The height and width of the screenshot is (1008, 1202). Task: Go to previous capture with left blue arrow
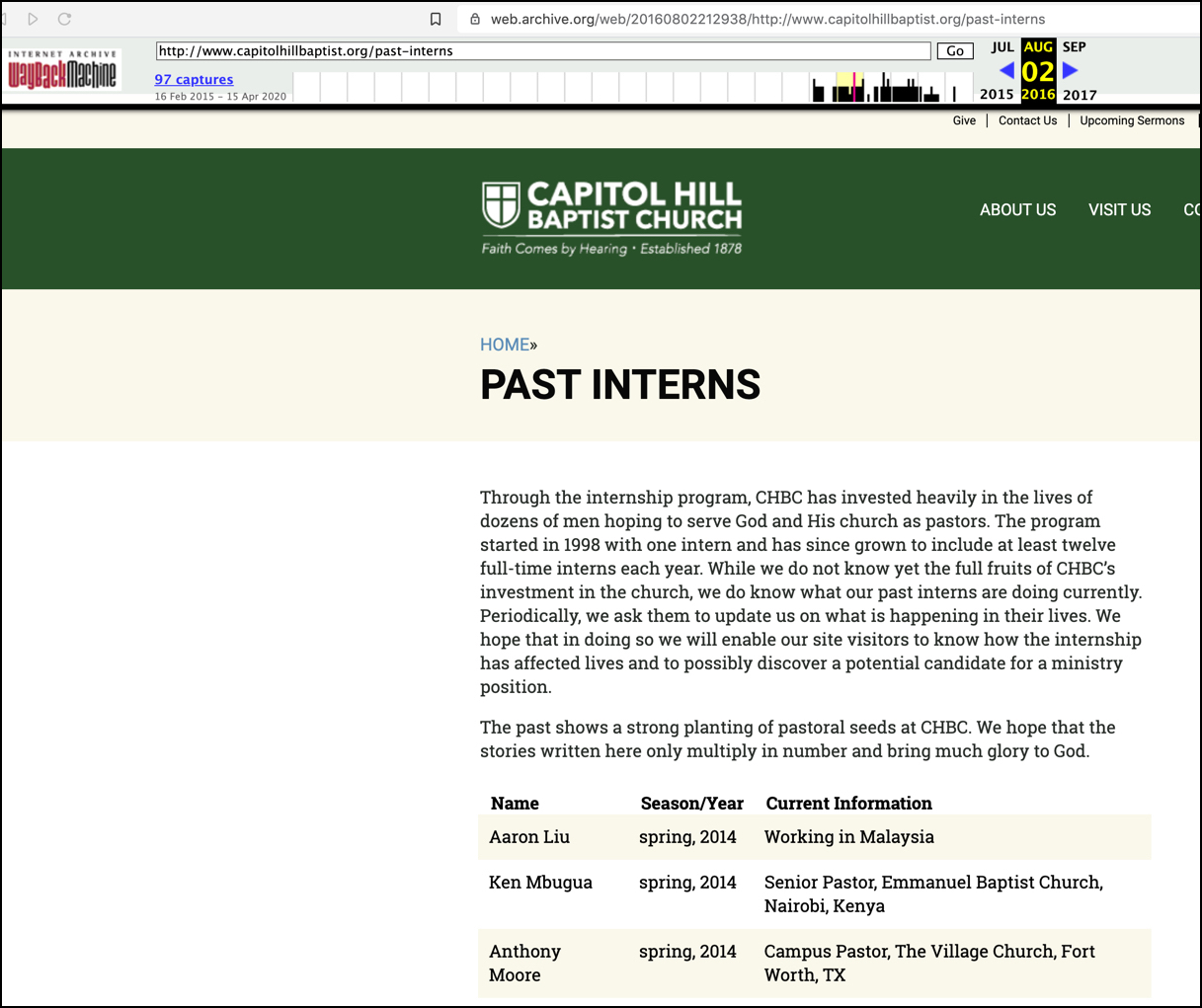pyautogui.click(x=1006, y=70)
